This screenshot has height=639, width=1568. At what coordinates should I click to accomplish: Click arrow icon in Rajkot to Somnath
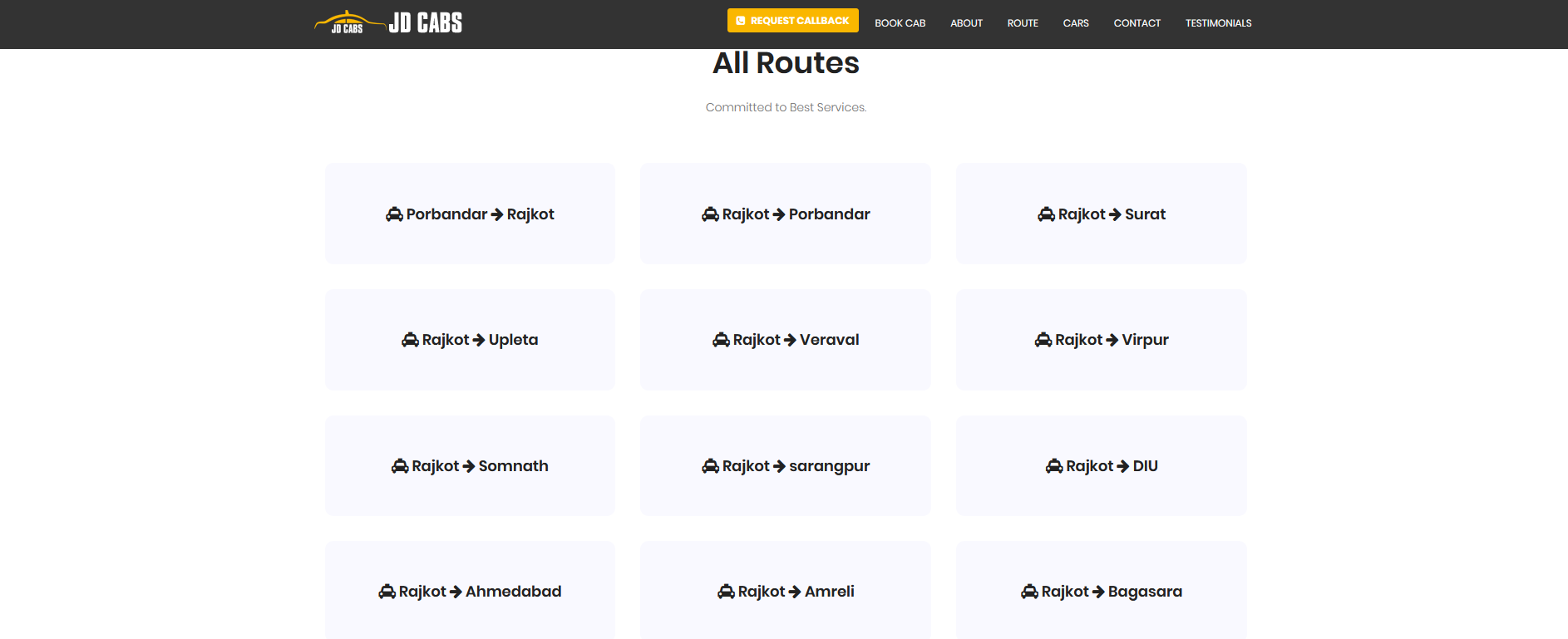(x=469, y=466)
